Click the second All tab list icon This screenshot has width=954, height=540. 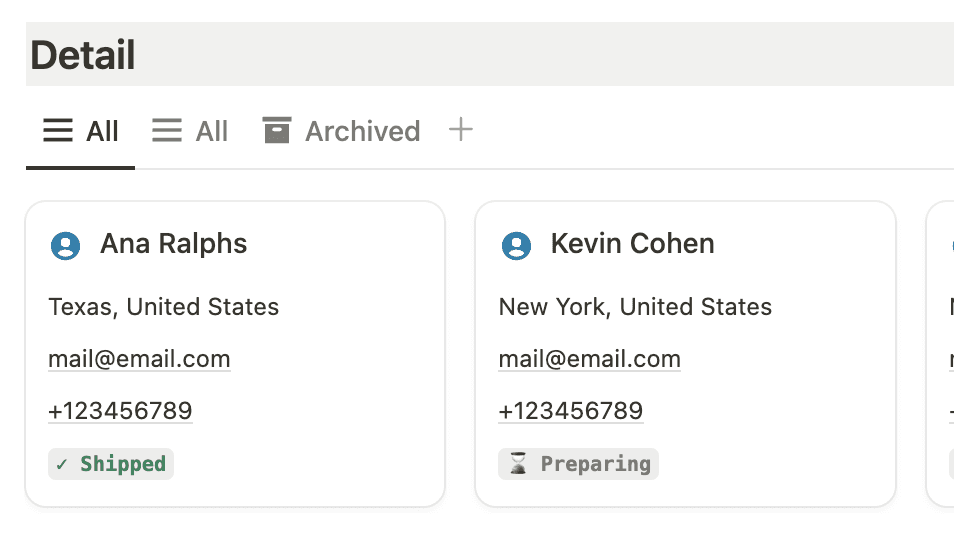tap(167, 131)
